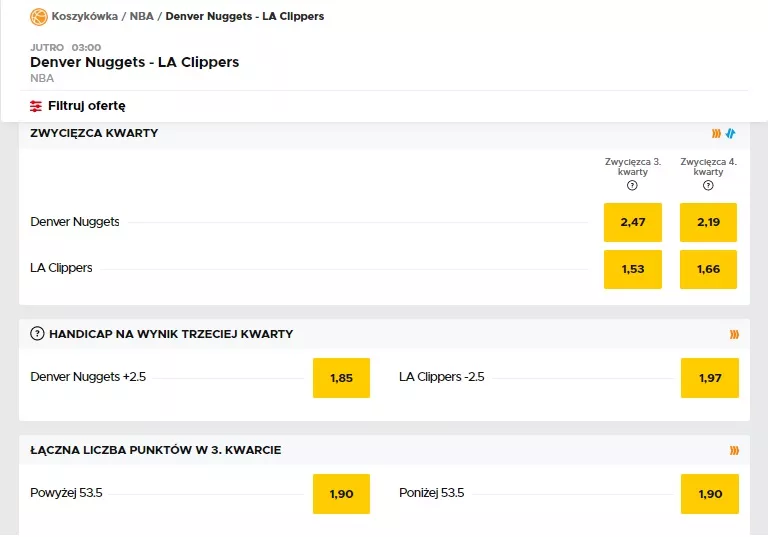This screenshot has height=537, width=768.
Task: Click orange arrows icon in Łączna liczba punktów header
Action: point(734,450)
